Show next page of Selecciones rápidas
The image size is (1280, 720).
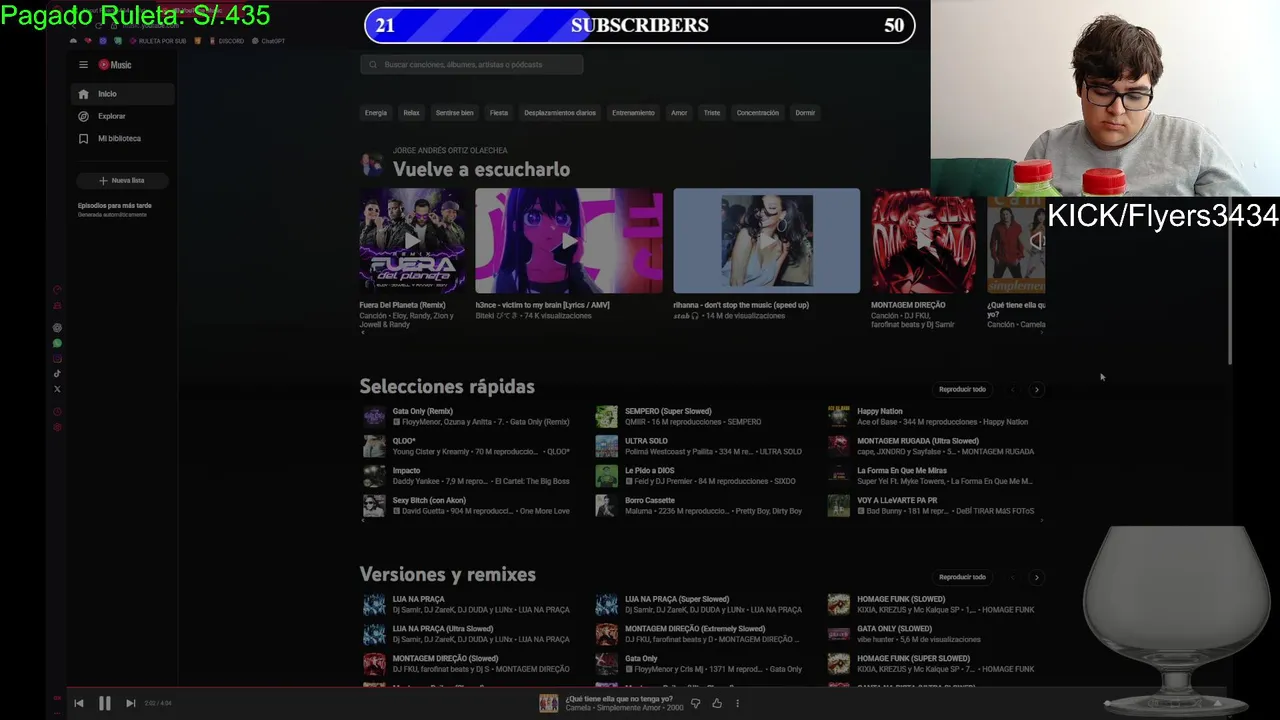[1036, 390]
